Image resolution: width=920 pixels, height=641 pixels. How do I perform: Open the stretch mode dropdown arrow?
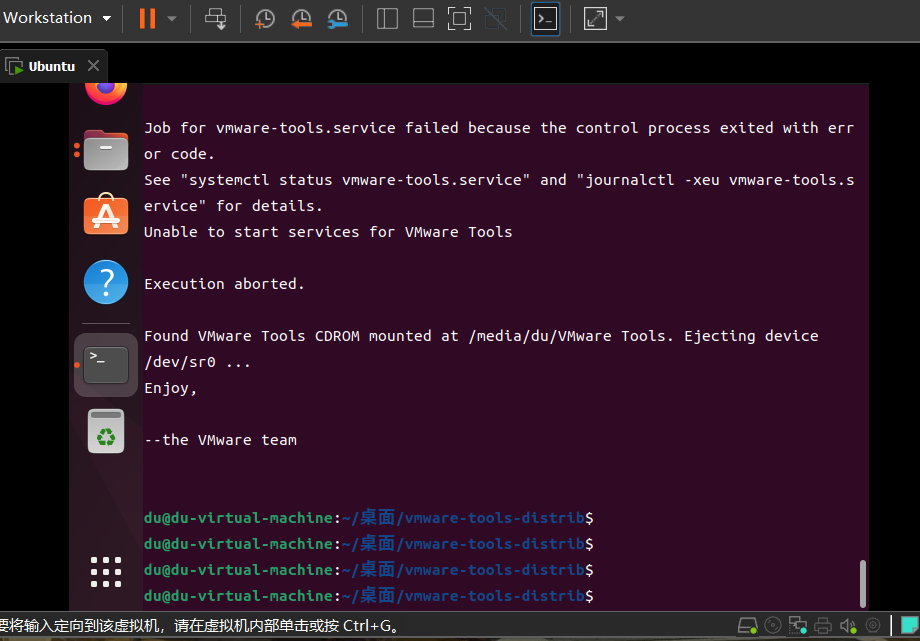[x=620, y=19]
